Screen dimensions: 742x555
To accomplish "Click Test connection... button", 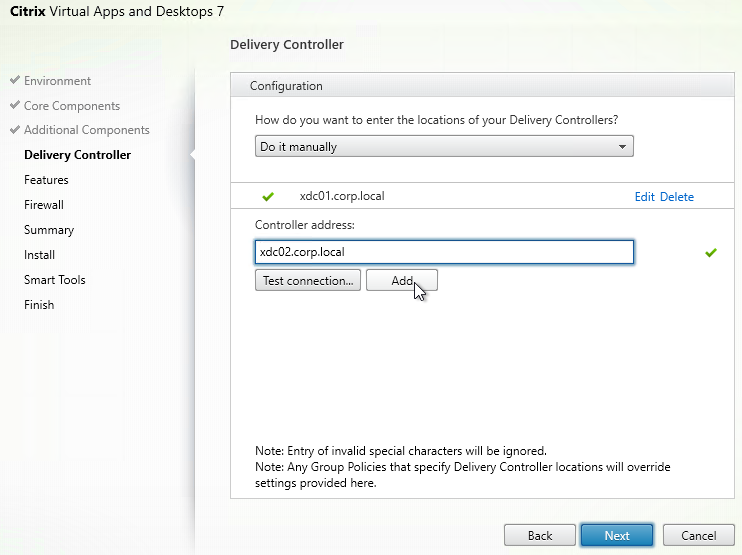I will point(308,281).
